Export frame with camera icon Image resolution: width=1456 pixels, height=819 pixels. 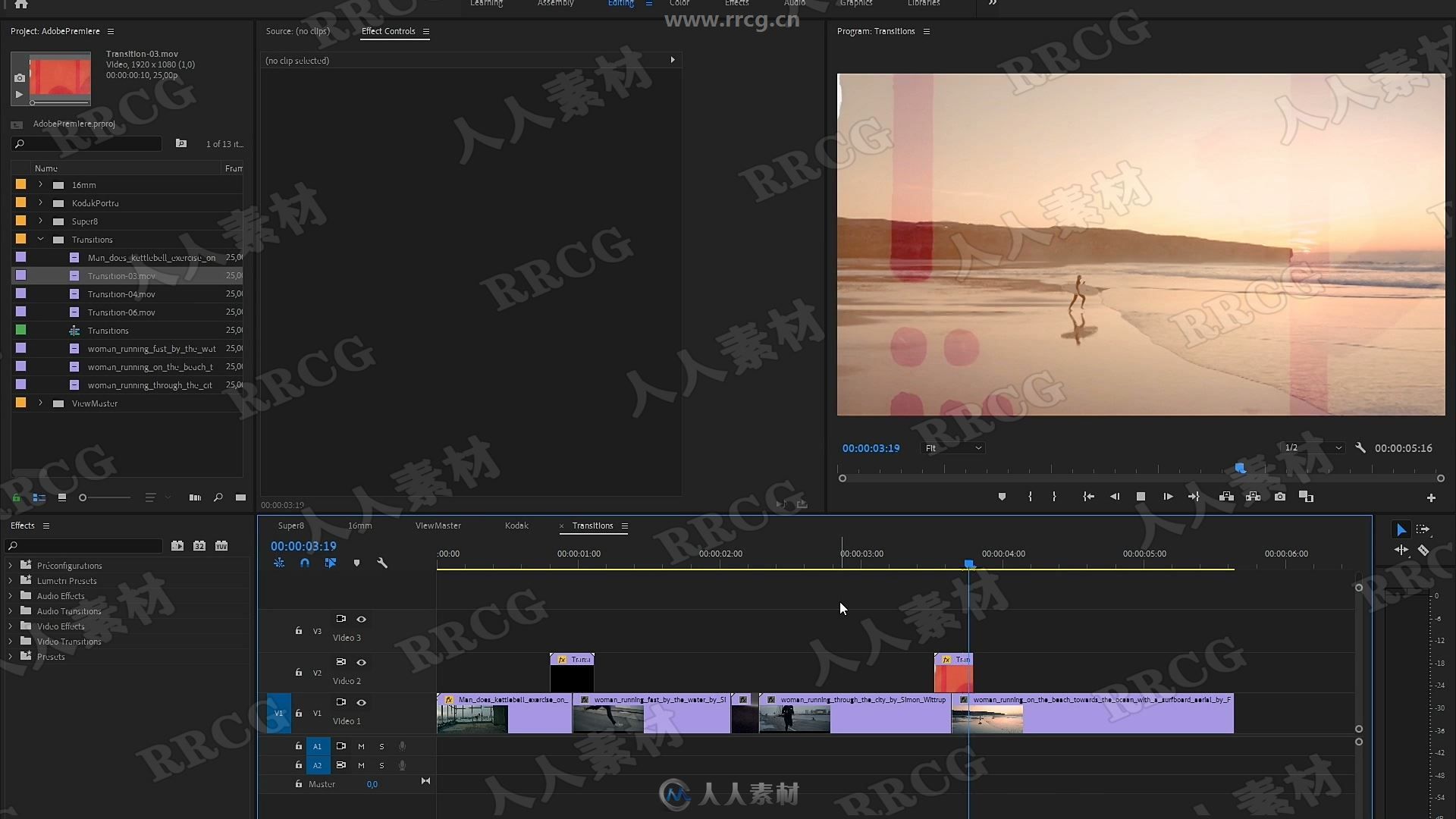coord(1280,497)
